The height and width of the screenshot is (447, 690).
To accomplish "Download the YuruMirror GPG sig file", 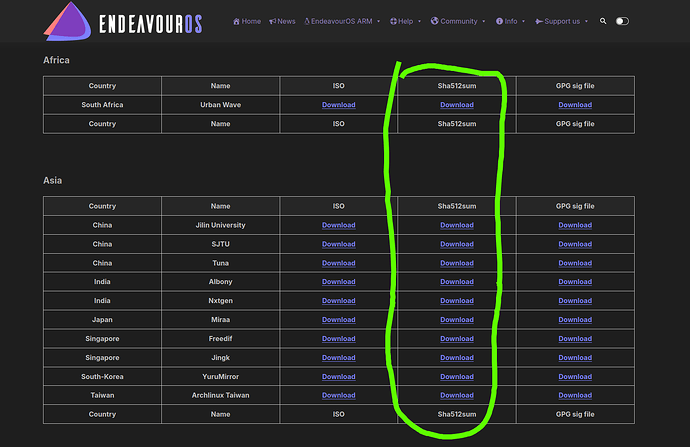I will [575, 376].
